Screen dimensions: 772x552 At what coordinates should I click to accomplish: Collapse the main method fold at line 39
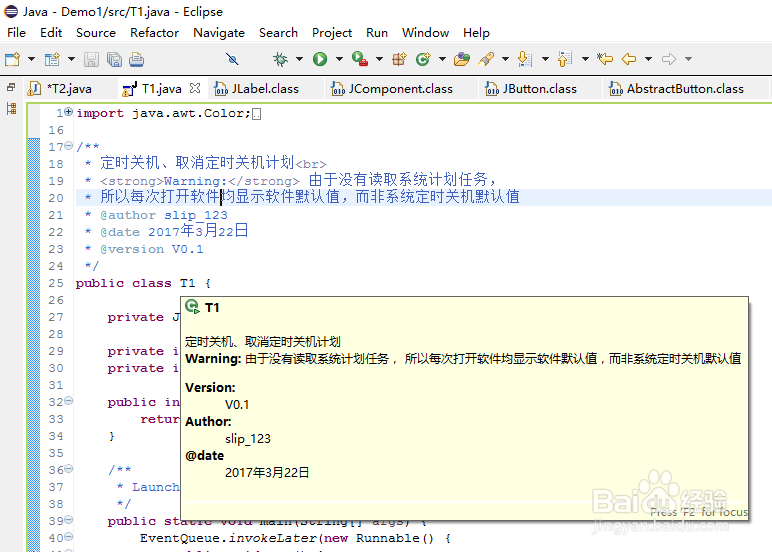point(68,520)
